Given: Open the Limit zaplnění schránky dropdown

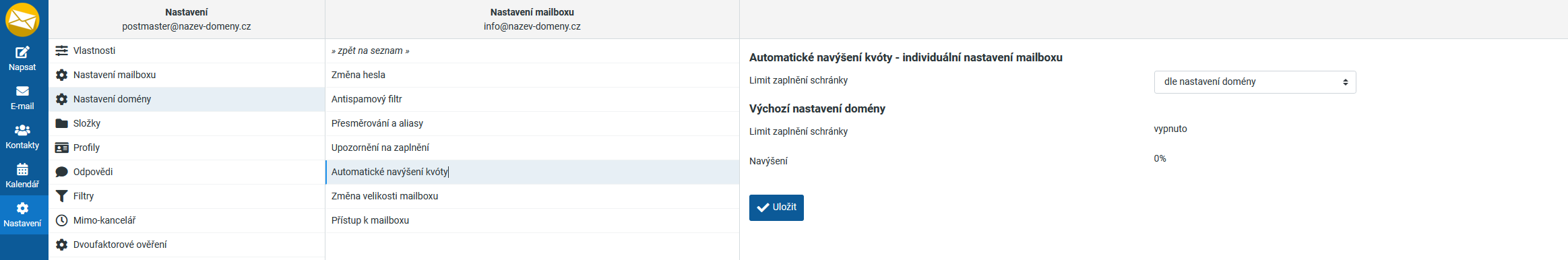Looking at the screenshot, I should pyautogui.click(x=1255, y=82).
